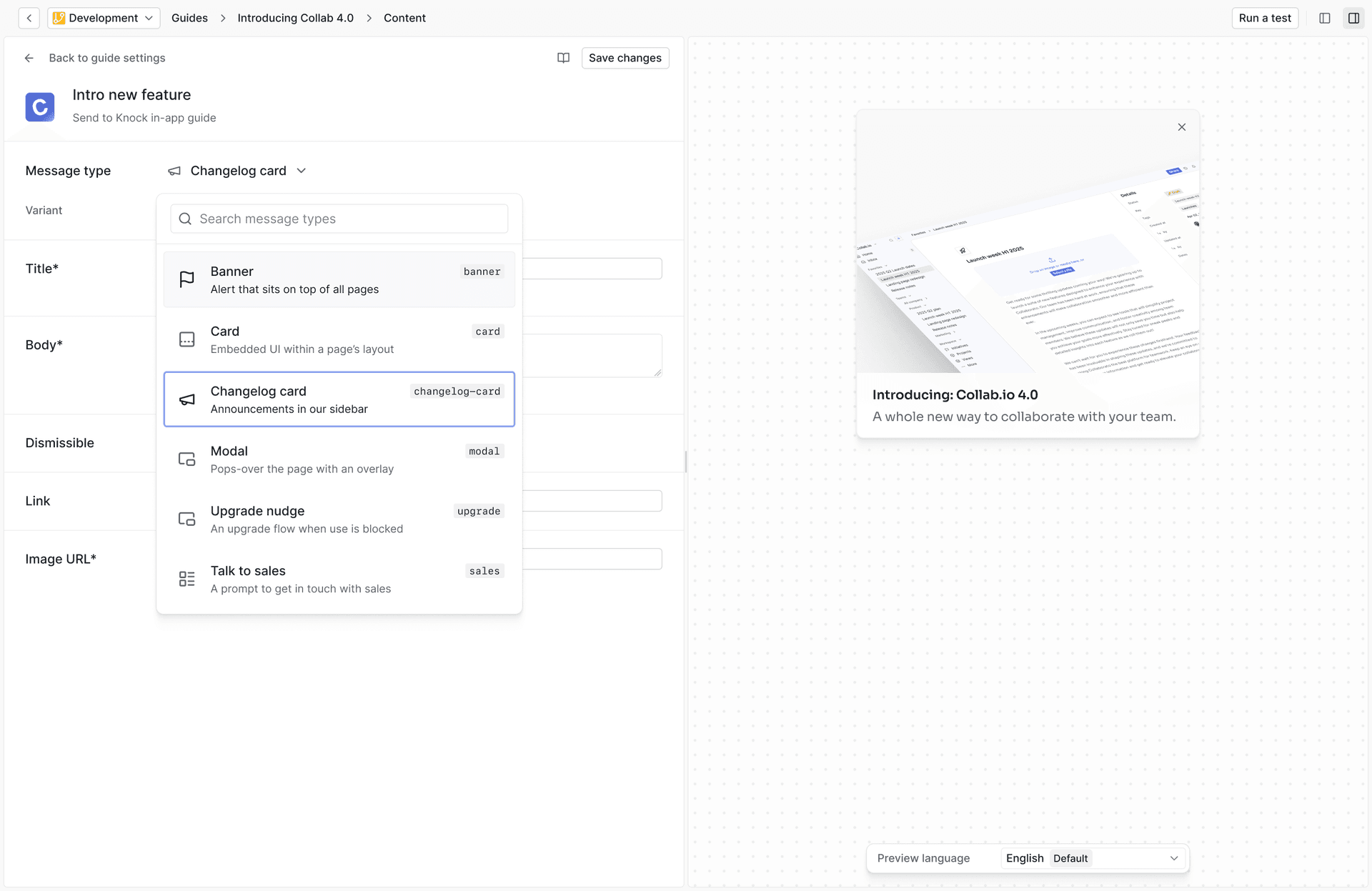Click the Save changes button
This screenshot has height=891, width=1372.
625,58
